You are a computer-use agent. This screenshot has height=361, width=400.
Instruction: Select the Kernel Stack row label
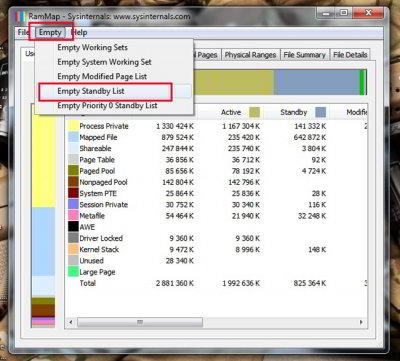coord(99,249)
